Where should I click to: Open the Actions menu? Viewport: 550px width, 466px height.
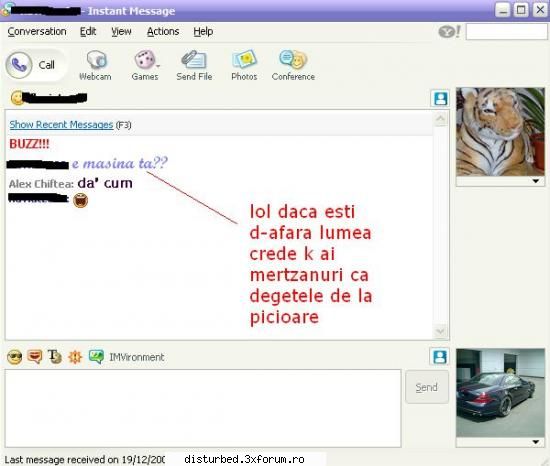163,32
